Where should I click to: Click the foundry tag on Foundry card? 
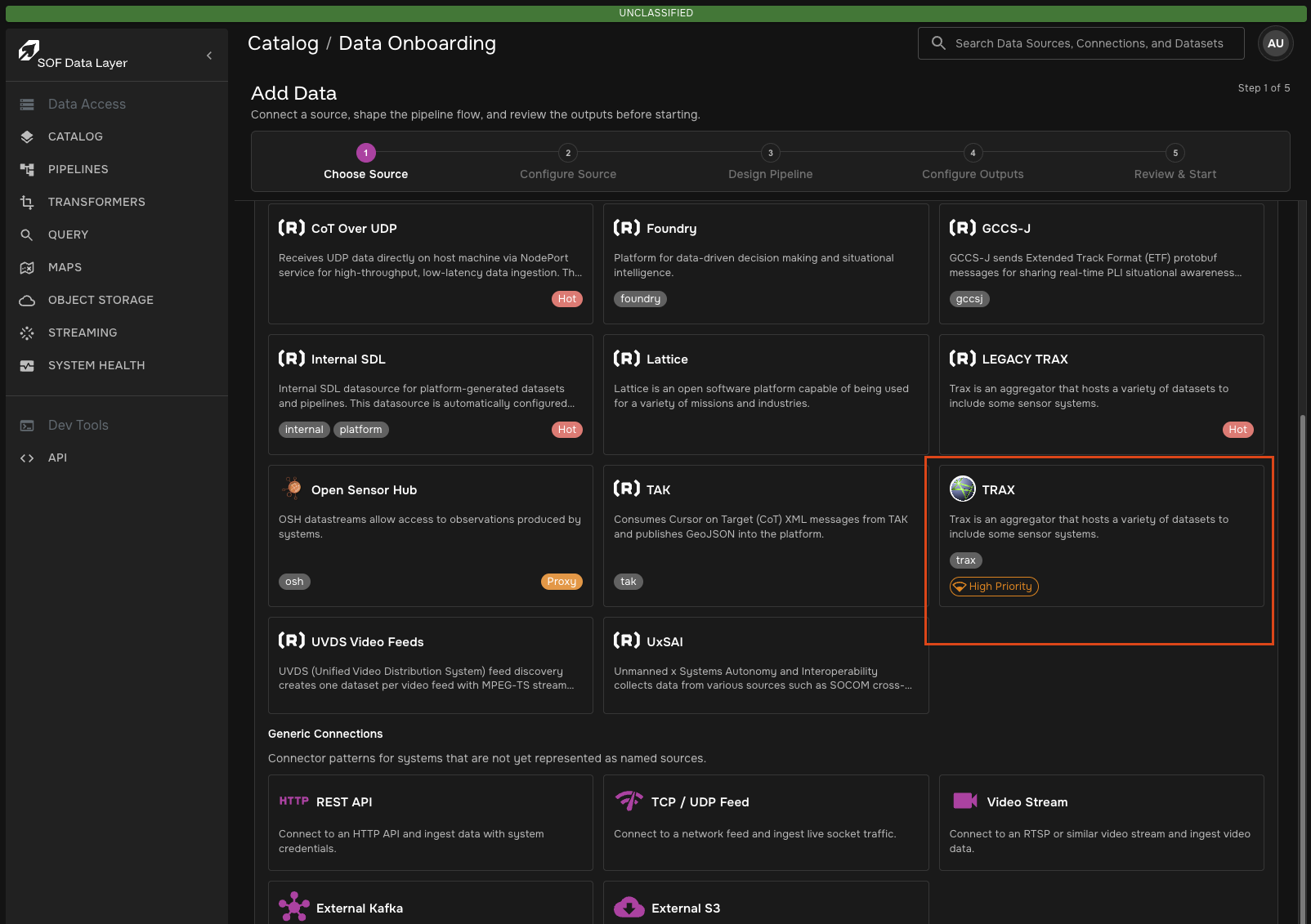tap(640, 299)
